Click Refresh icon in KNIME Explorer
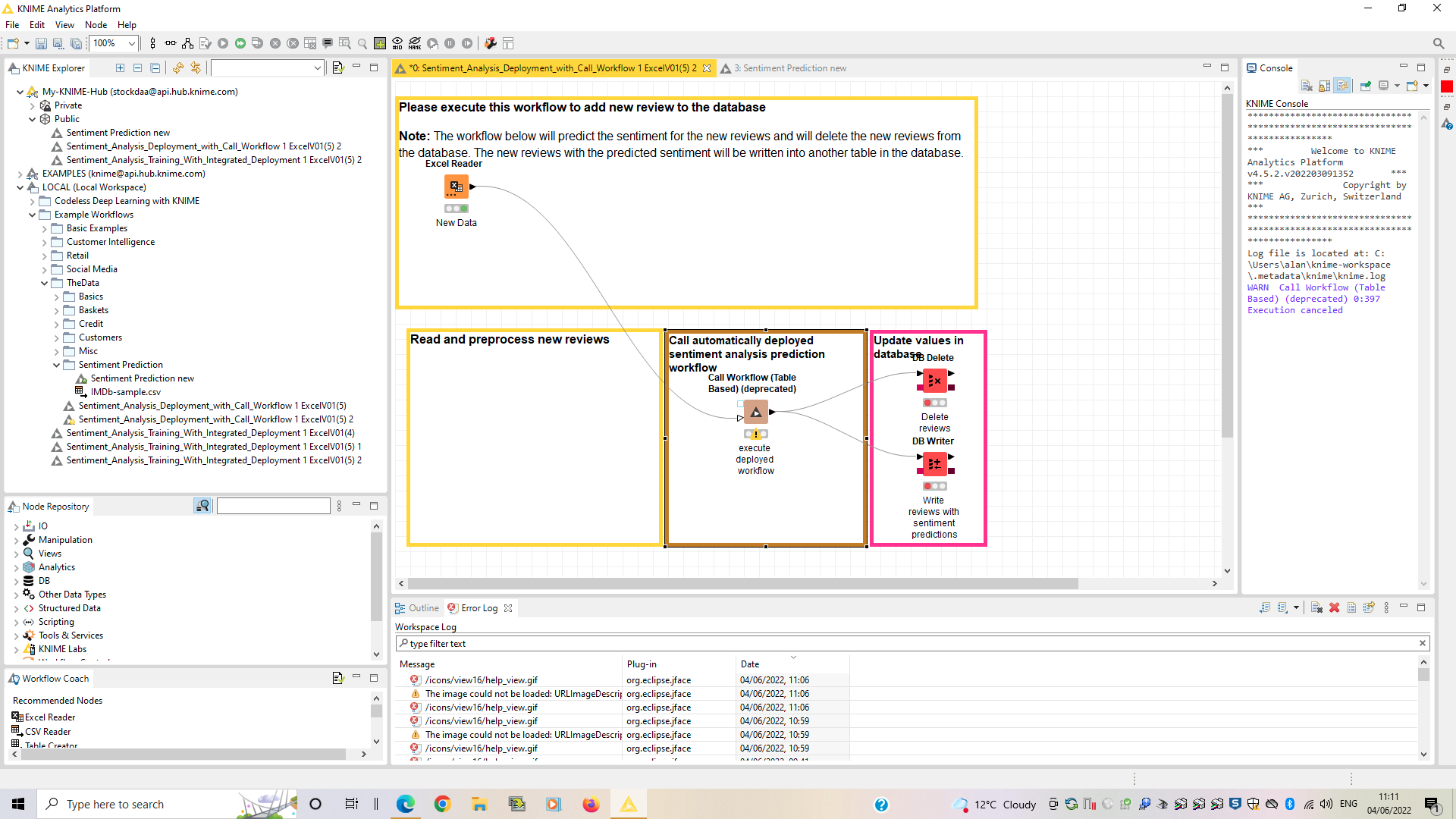The width and height of the screenshot is (1456, 819). pyautogui.click(x=178, y=68)
